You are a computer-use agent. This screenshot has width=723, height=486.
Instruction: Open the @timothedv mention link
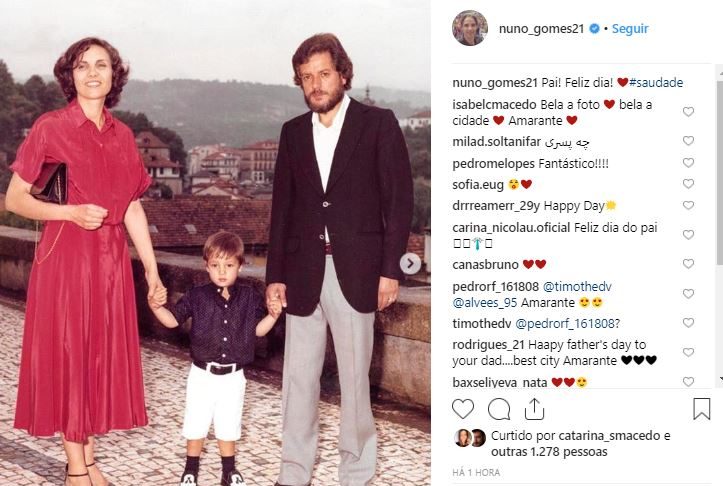pos(577,286)
